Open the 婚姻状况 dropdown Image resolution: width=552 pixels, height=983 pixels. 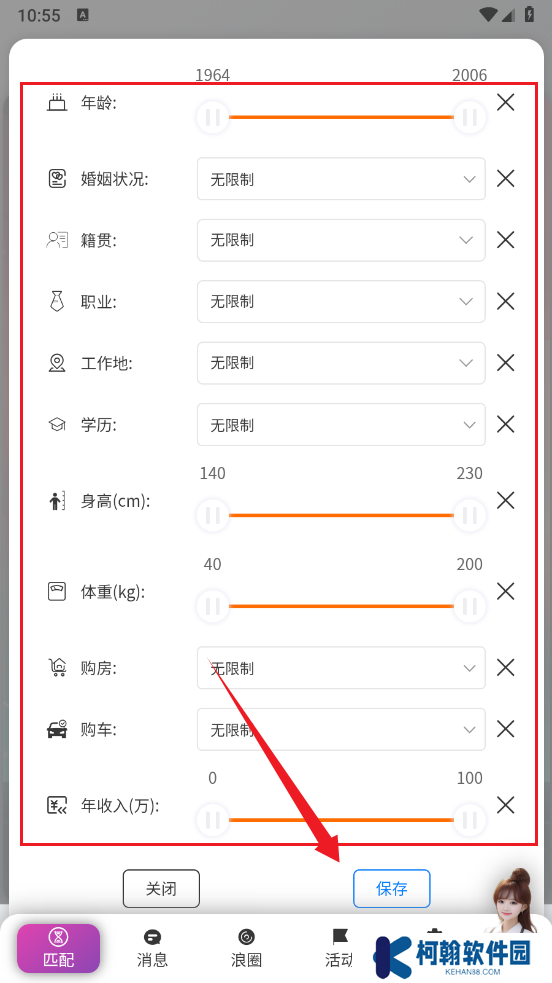pos(341,179)
